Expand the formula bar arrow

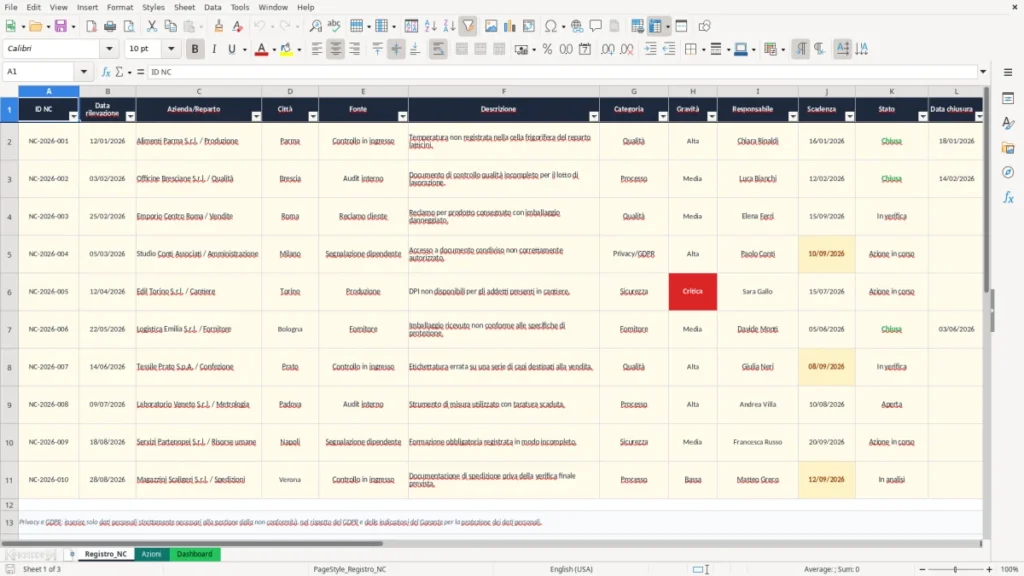point(983,72)
